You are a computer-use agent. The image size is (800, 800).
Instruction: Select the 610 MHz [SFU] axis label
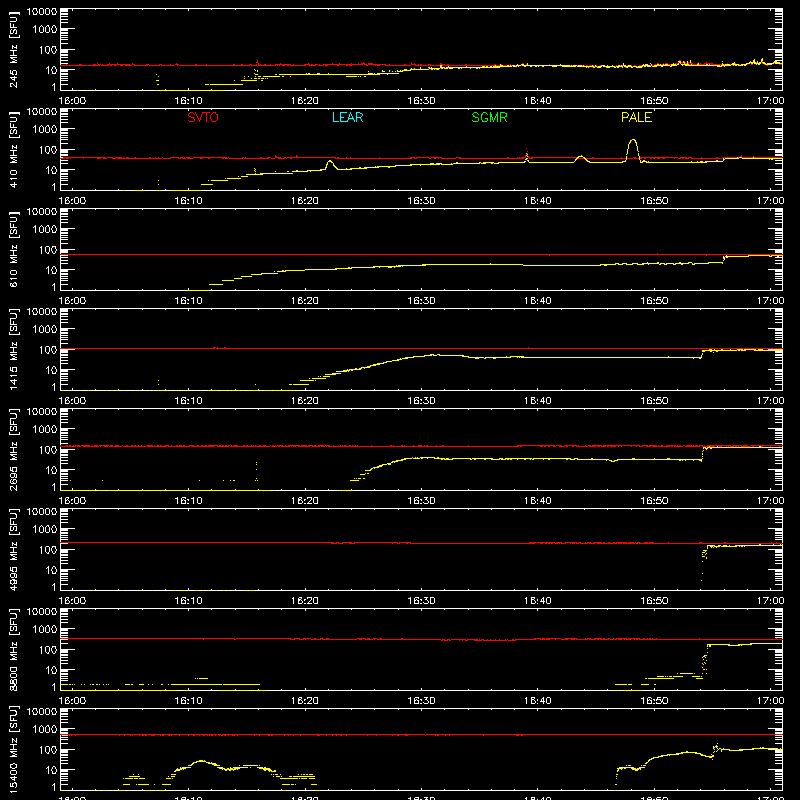[x=14, y=249]
